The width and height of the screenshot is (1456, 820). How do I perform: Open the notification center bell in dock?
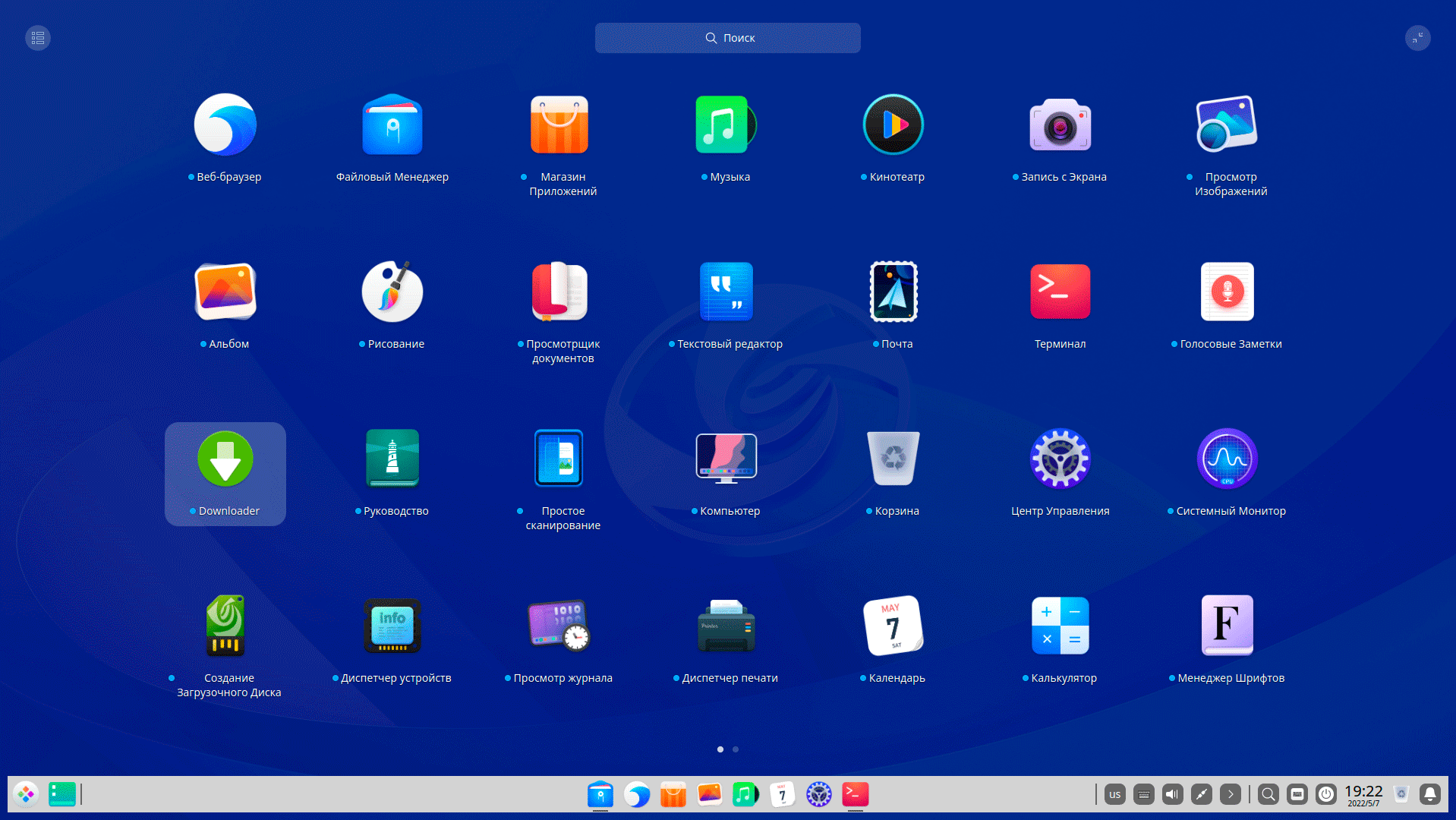1430,795
